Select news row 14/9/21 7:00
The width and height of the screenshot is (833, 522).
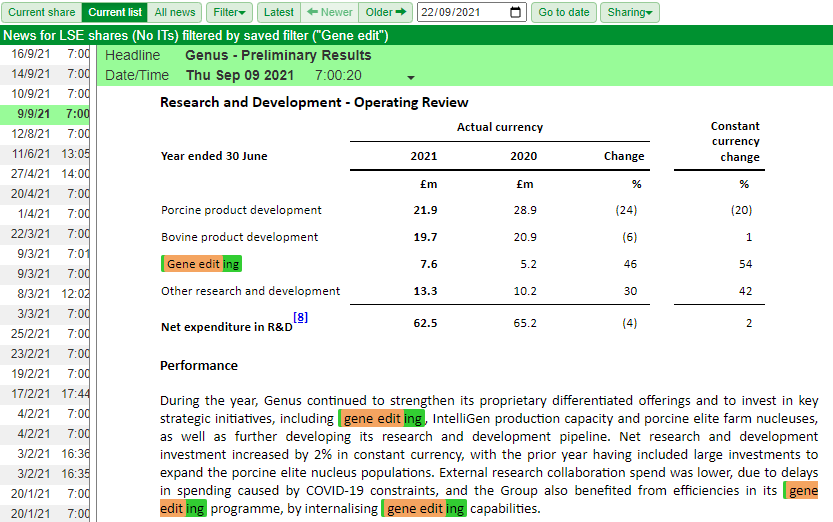point(45,74)
